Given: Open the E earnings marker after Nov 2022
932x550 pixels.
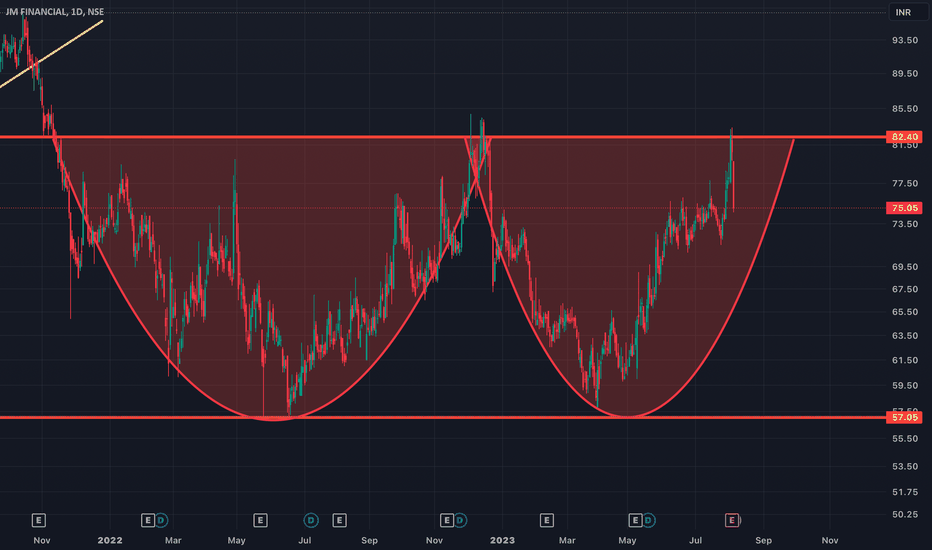Looking at the screenshot, I should [446, 521].
